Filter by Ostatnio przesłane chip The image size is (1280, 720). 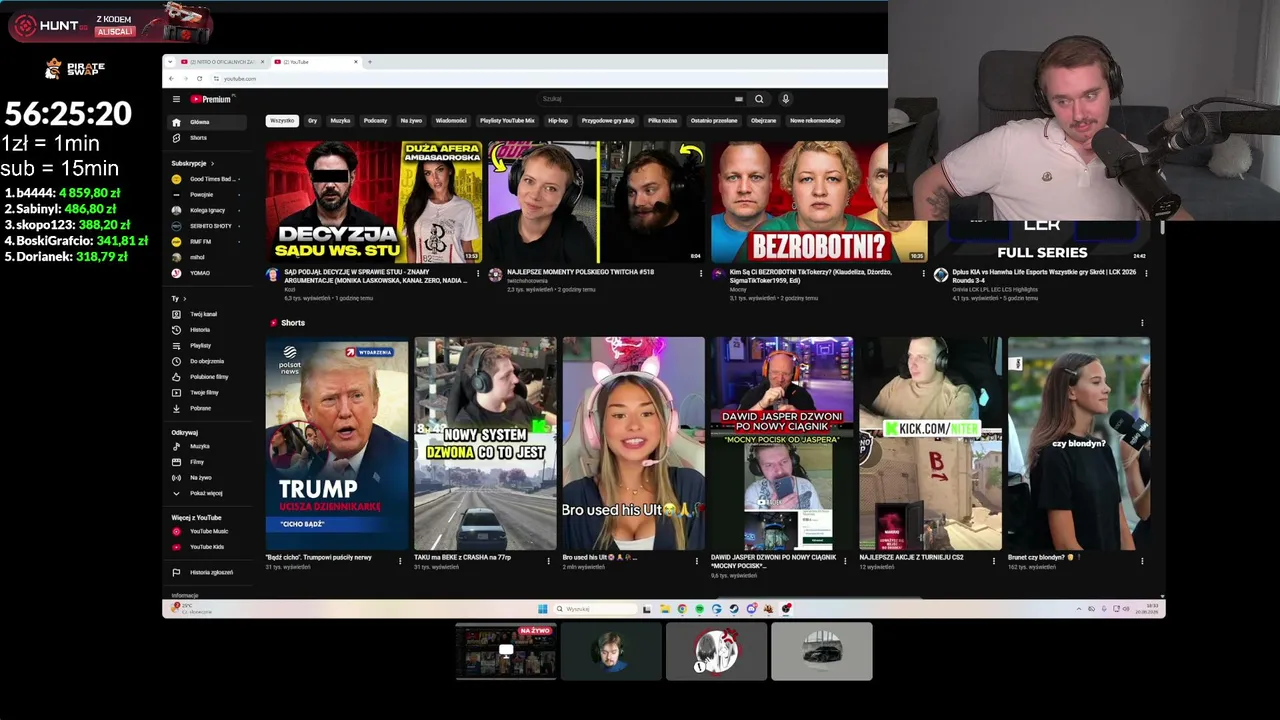coord(714,121)
